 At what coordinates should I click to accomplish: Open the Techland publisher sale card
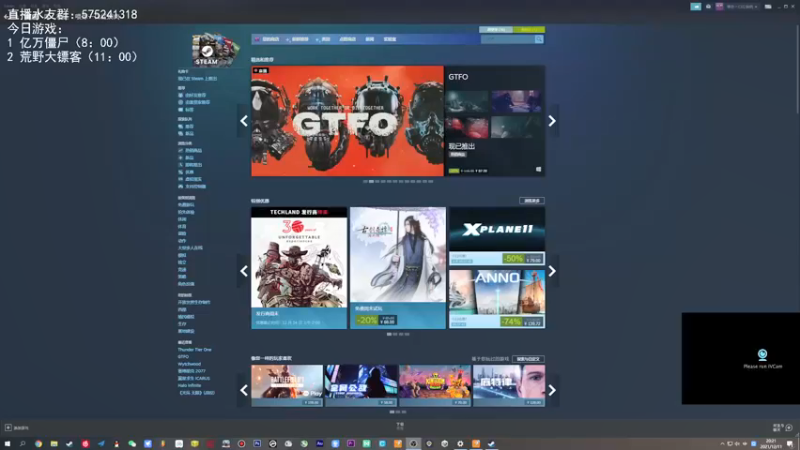pyautogui.click(x=299, y=268)
